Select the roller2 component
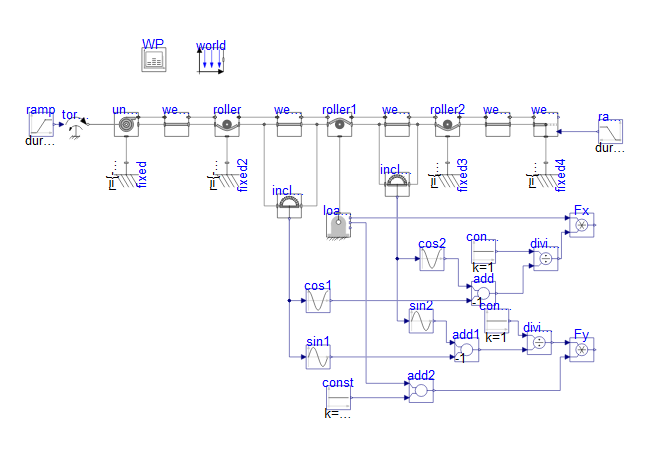 point(448,125)
